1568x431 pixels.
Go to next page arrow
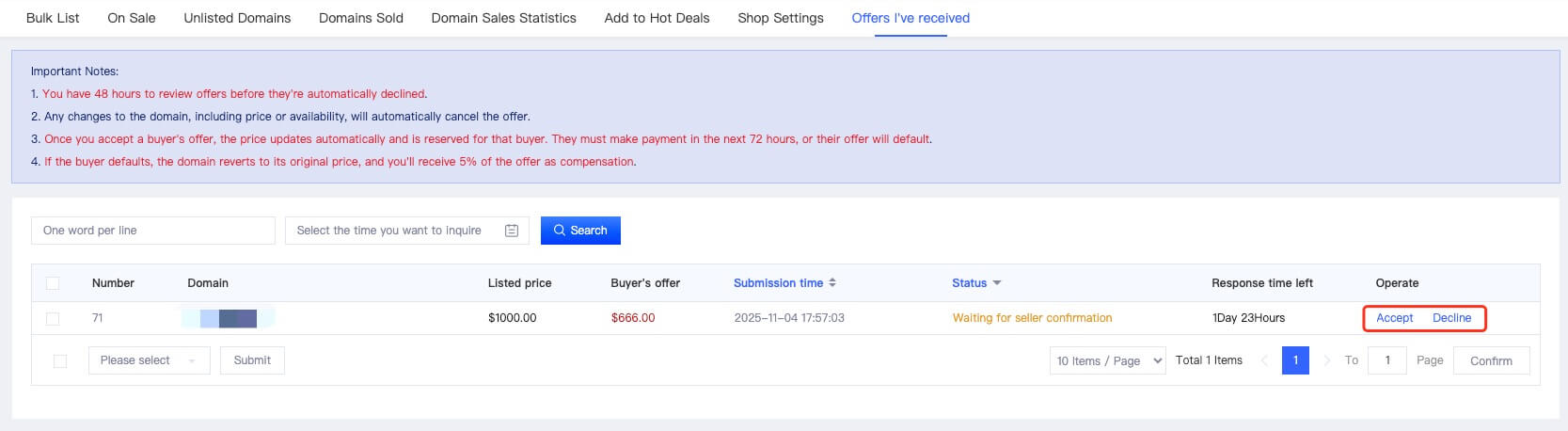[x=1326, y=360]
